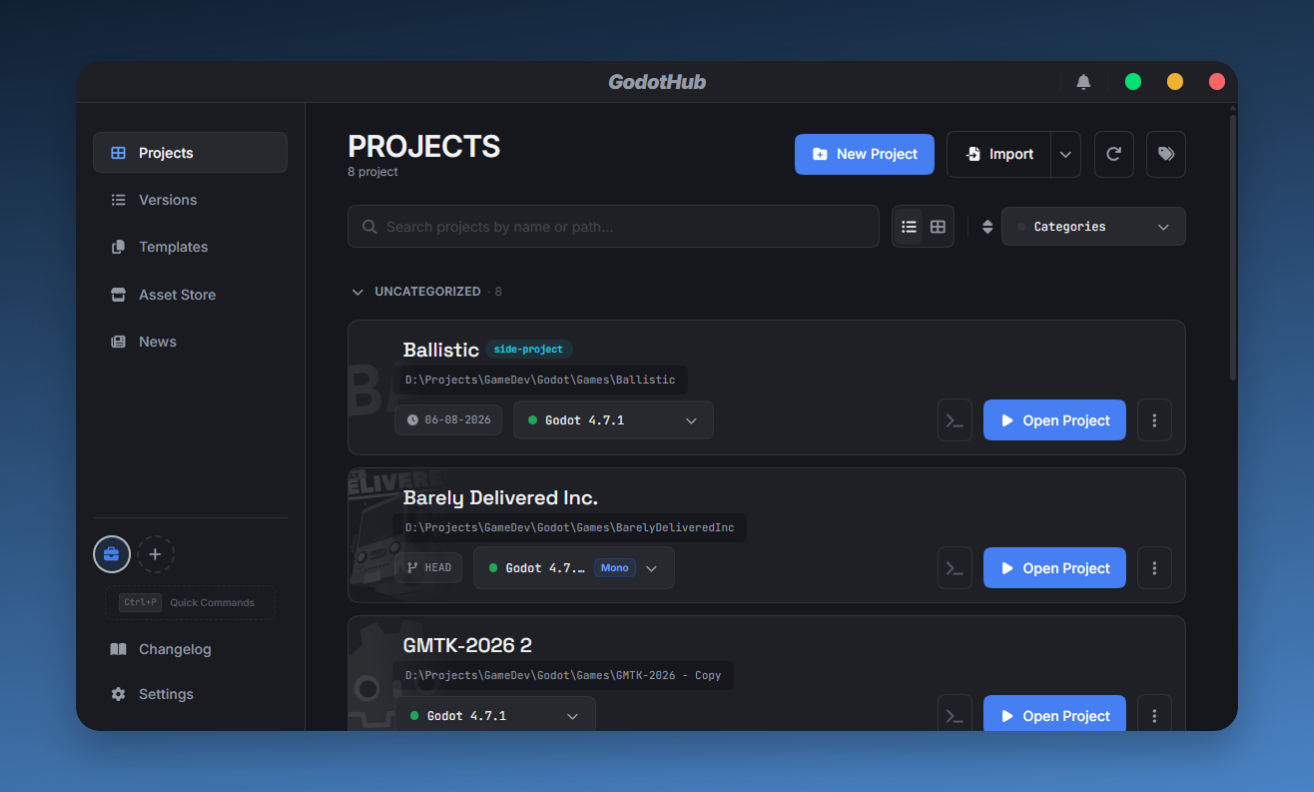
Task: Open the tags manager icon
Action: (x=1166, y=154)
